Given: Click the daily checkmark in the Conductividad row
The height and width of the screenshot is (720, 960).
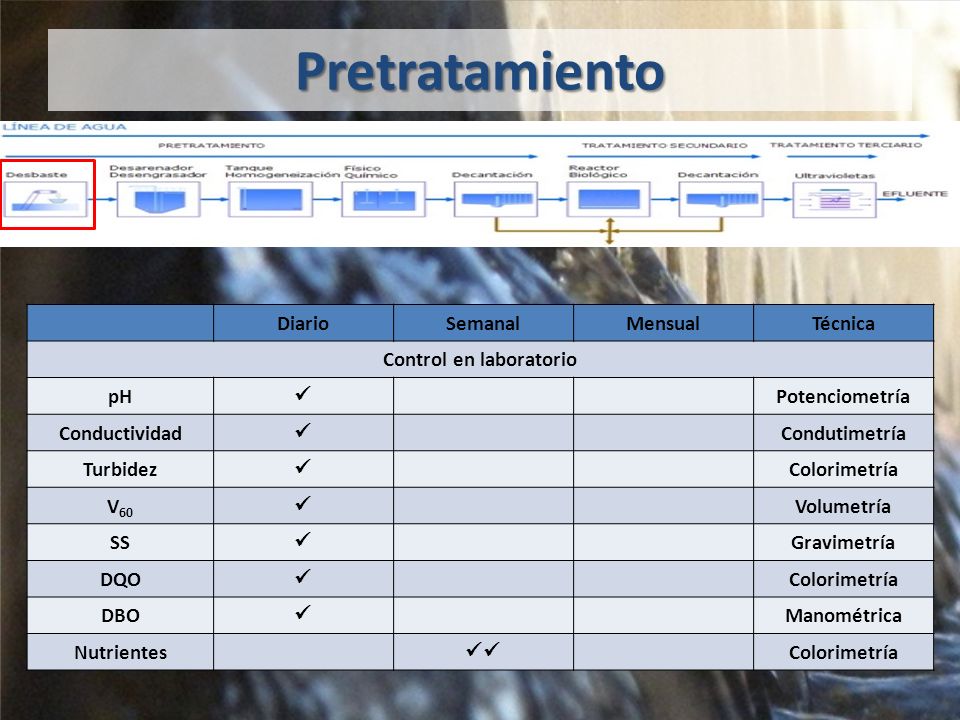Looking at the screenshot, I should tap(302, 430).
